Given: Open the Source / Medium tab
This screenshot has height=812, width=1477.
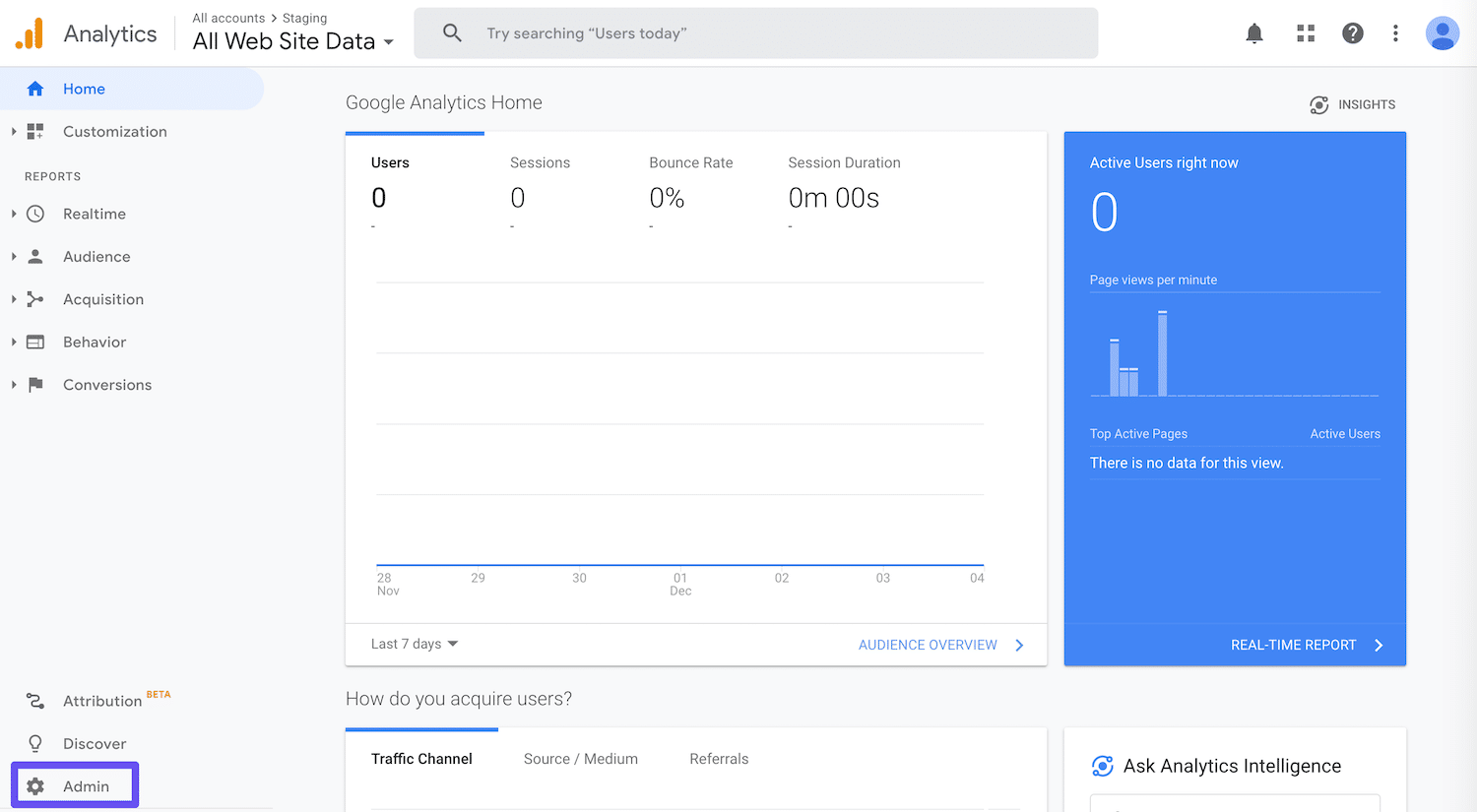Looking at the screenshot, I should tap(581, 759).
